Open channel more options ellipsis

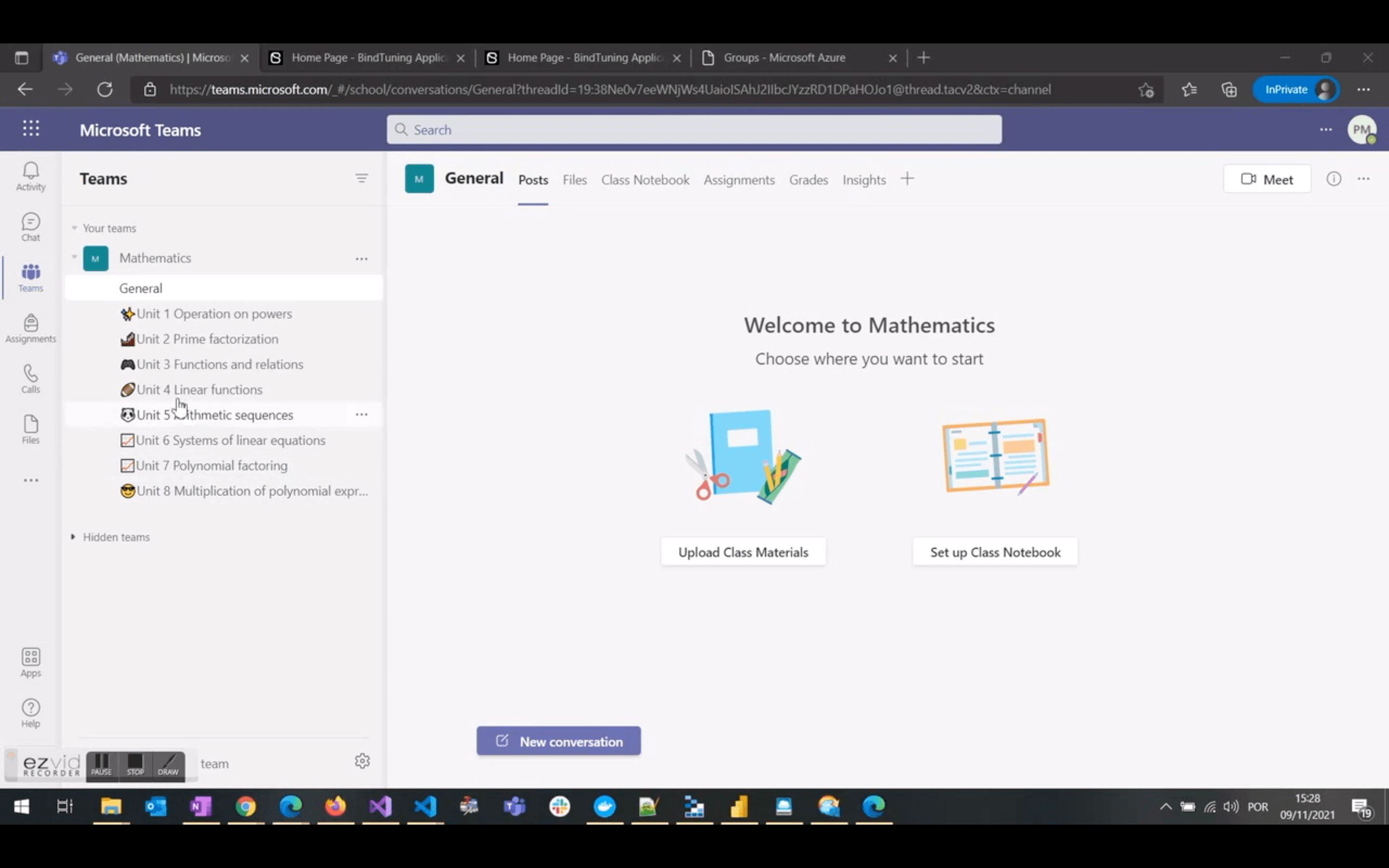pos(1364,179)
